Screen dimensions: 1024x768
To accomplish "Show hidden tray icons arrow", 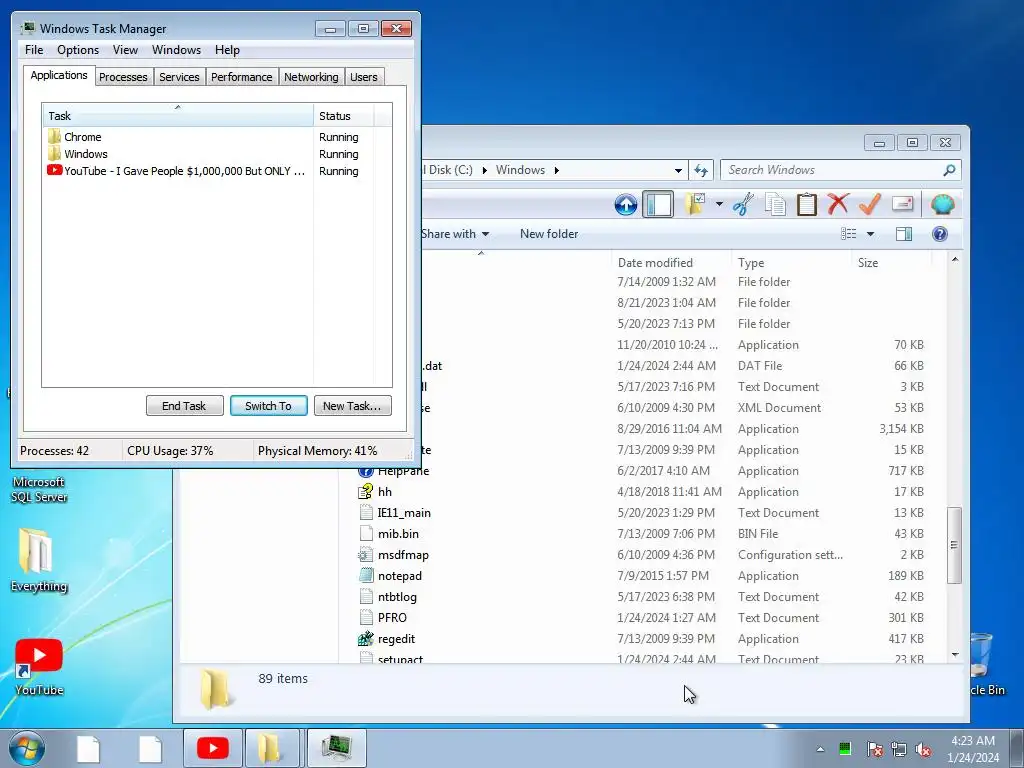I will tap(820, 749).
